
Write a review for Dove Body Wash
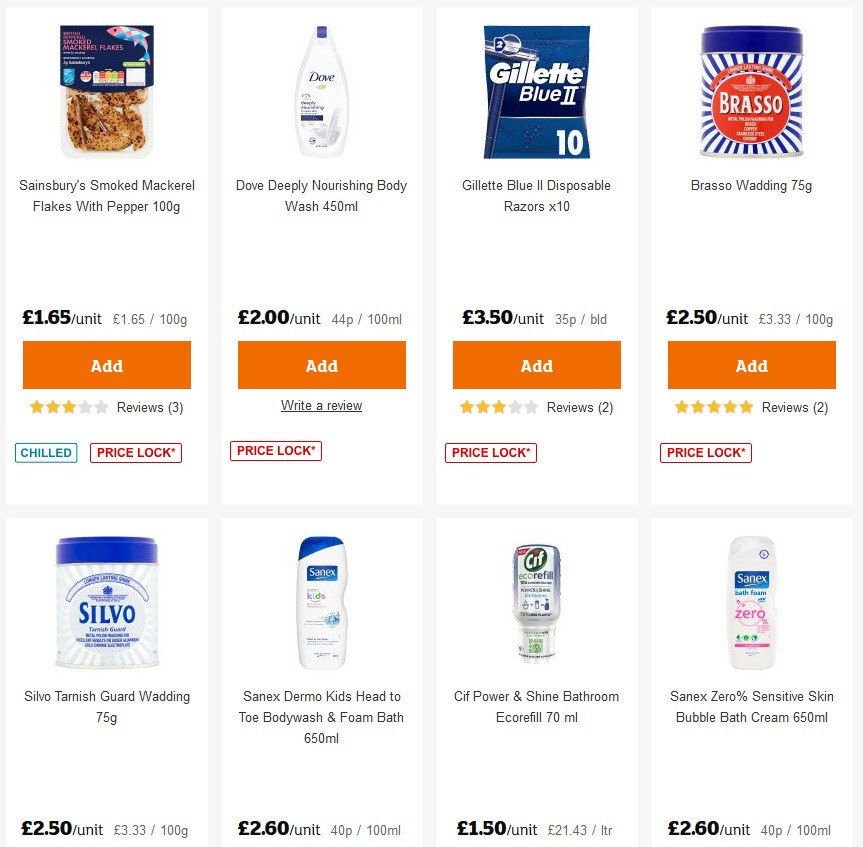(321, 405)
